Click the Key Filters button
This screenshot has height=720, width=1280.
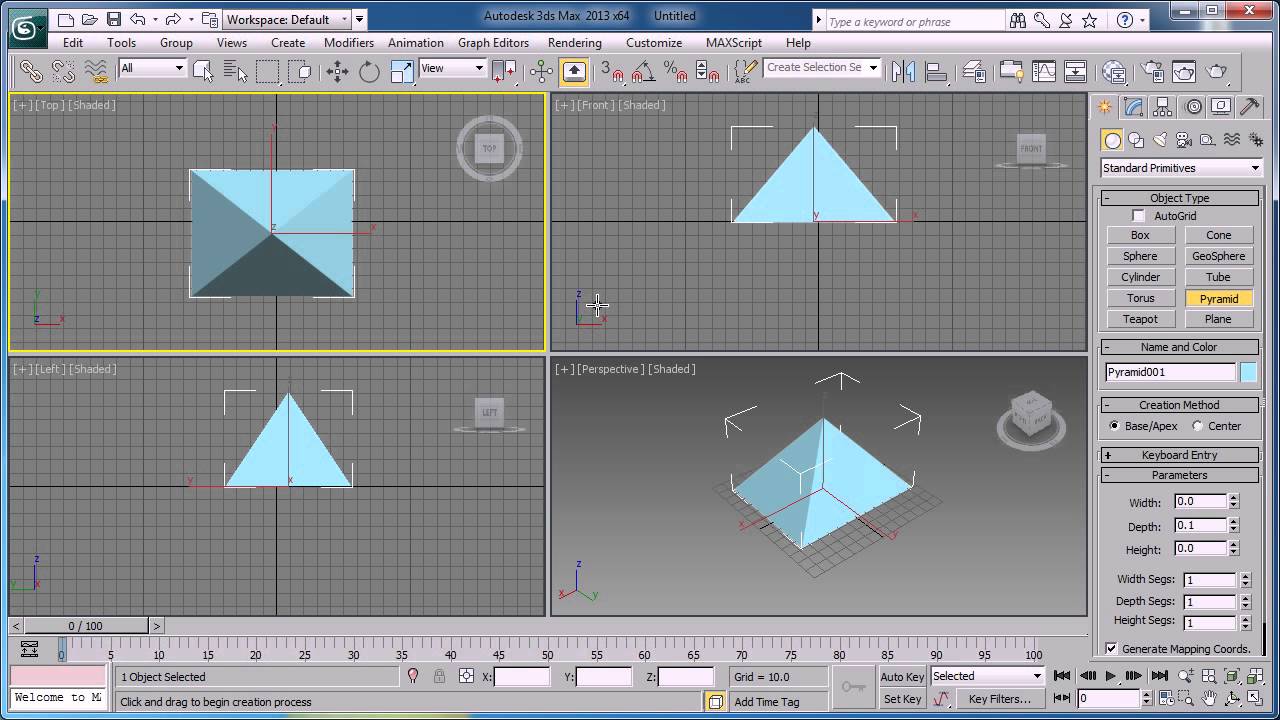coord(999,699)
